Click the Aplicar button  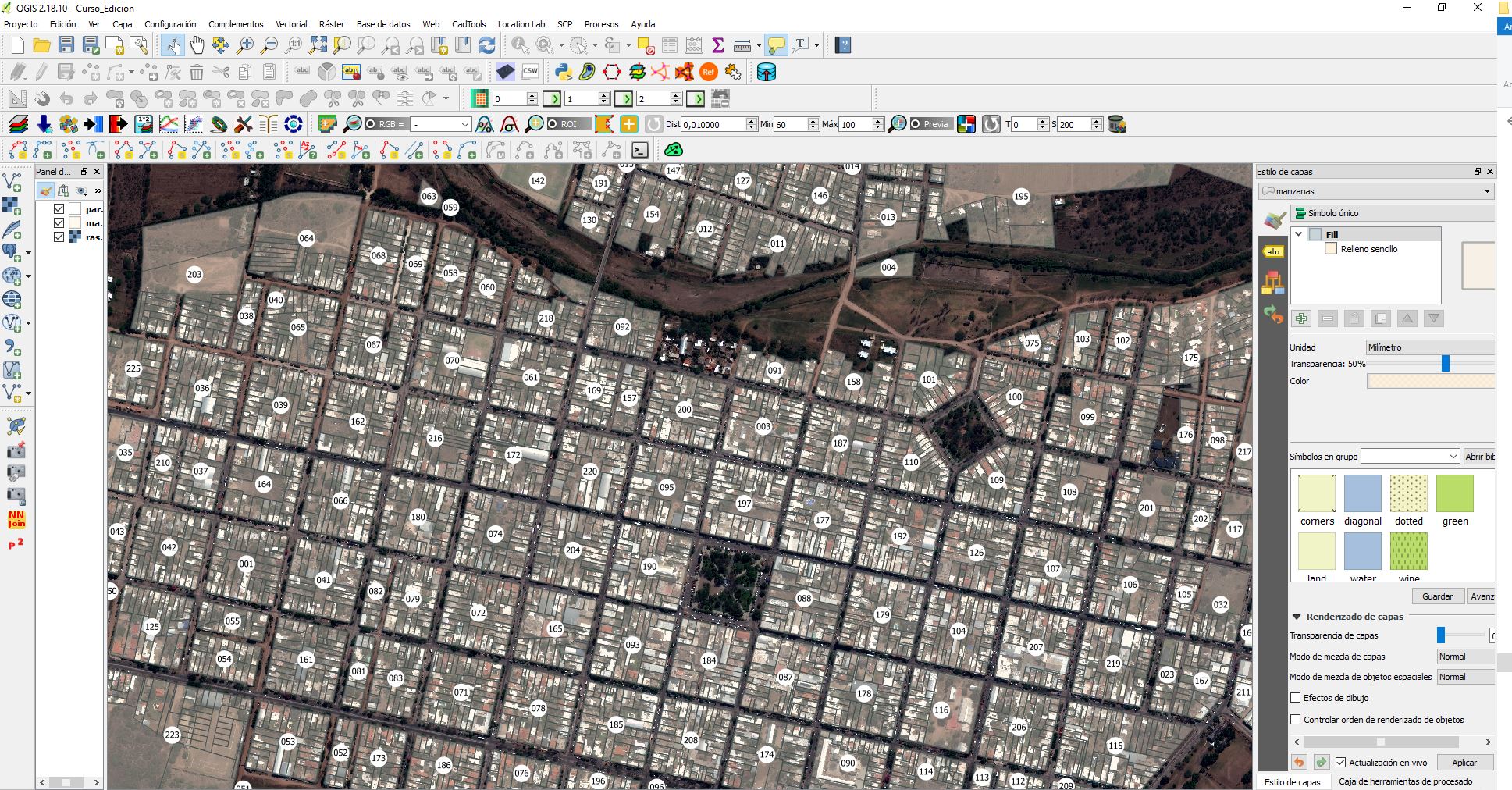click(1464, 763)
